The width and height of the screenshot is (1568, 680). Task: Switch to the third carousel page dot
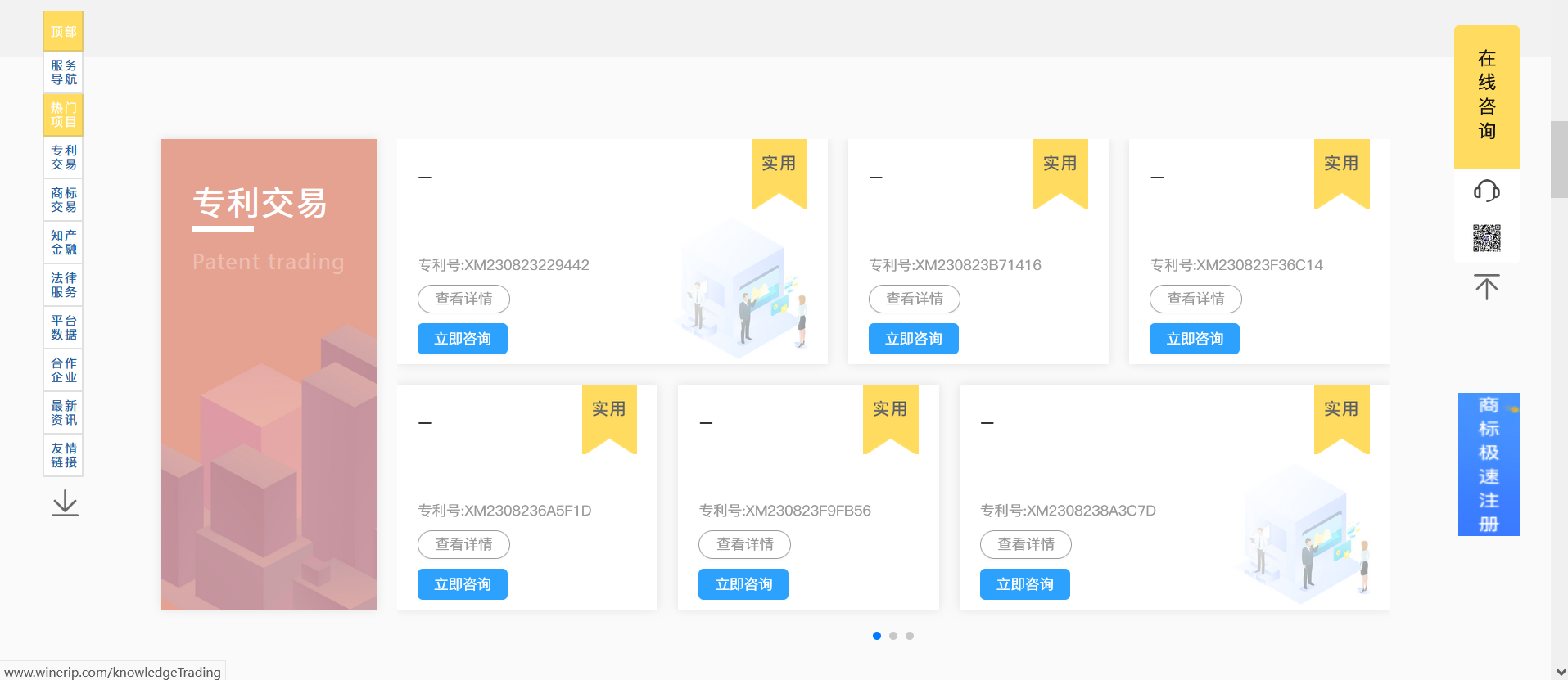pos(910,636)
